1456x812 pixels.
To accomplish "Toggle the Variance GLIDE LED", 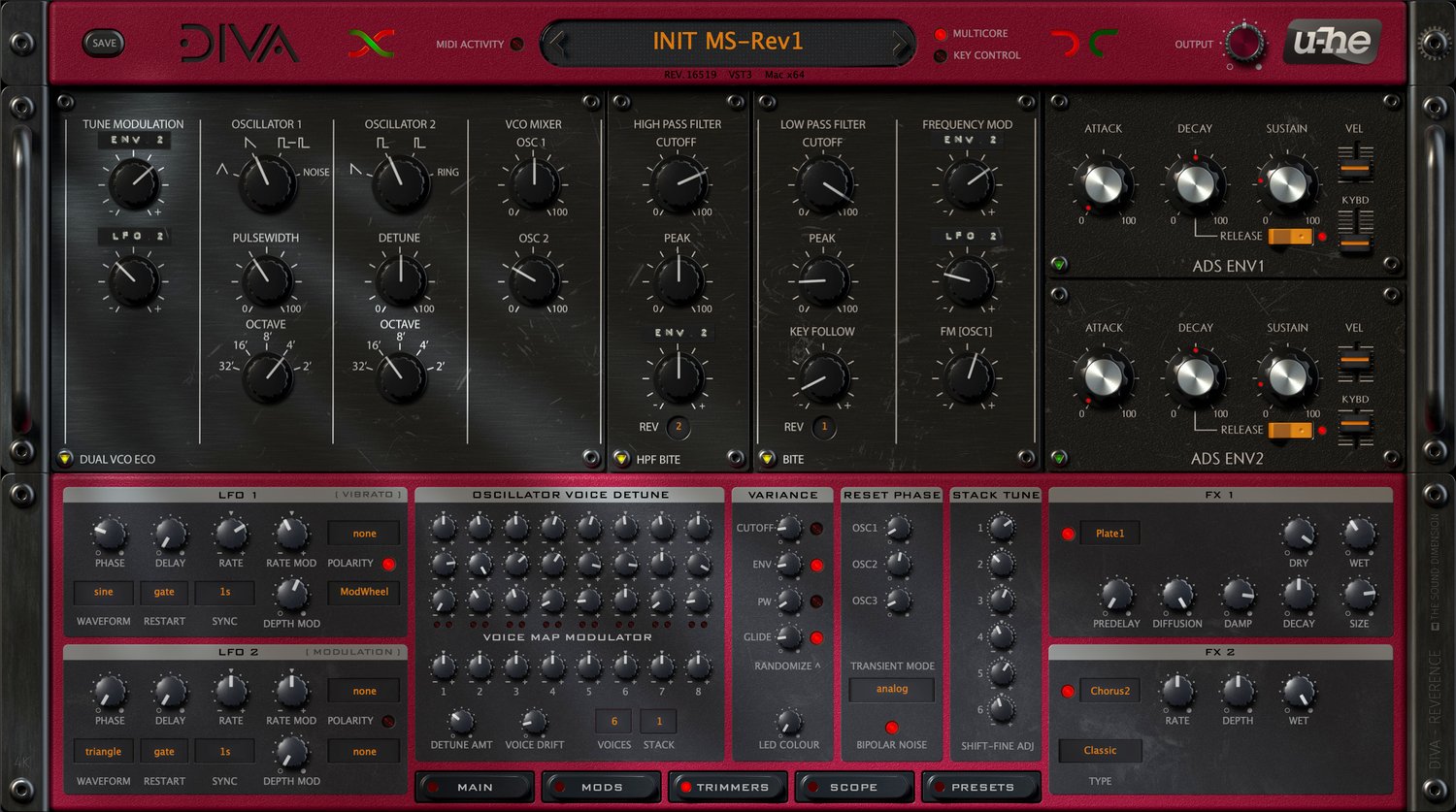I will (816, 637).
